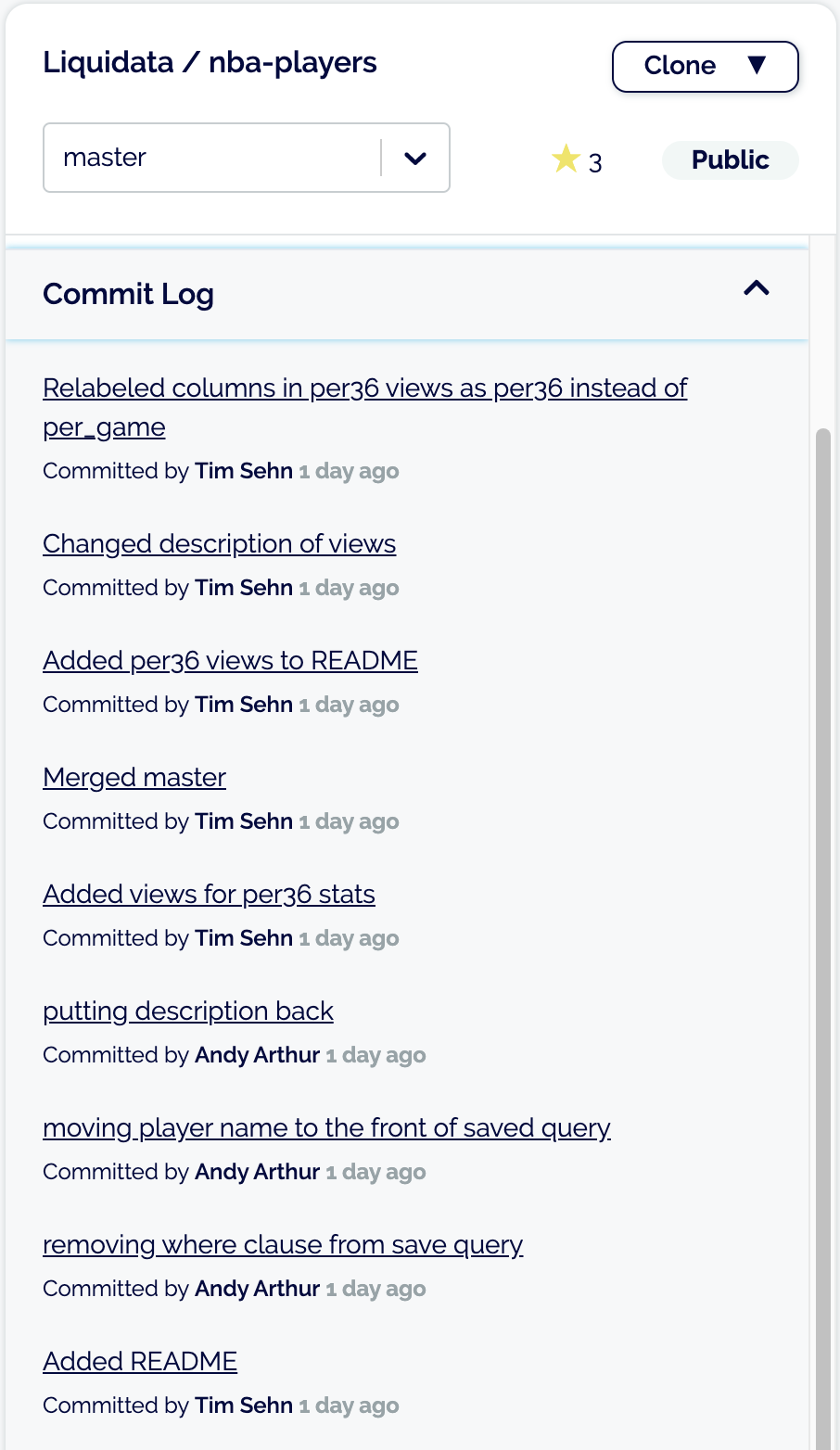Open the 'Merged master' commit
The height and width of the screenshot is (1450, 840).
coord(134,778)
